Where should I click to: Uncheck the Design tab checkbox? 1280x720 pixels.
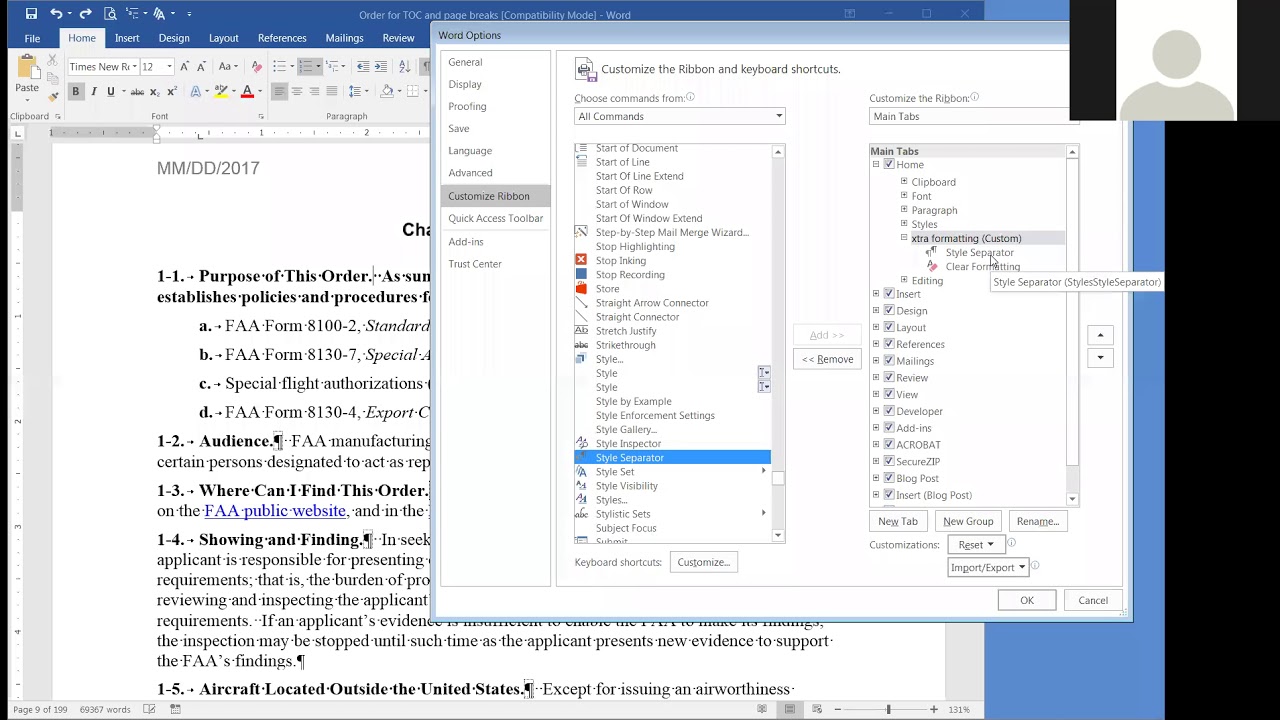click(x=889, y=311)
